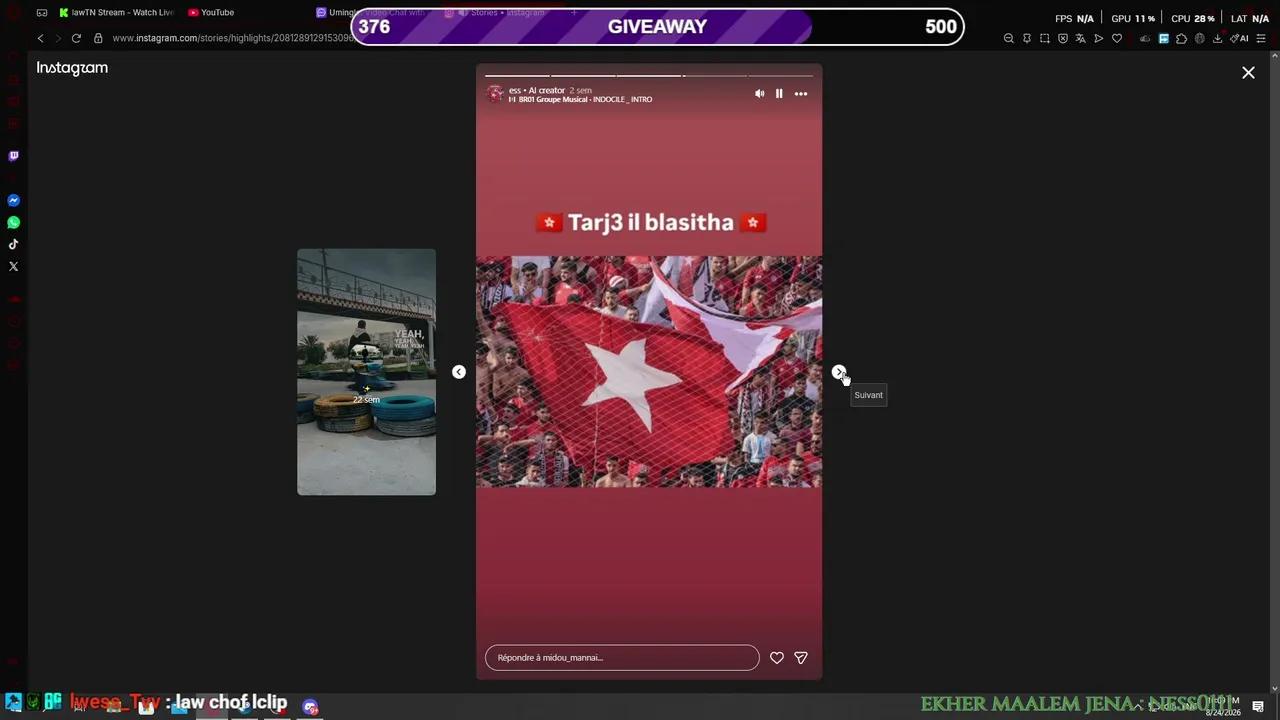Open the Instagram logo home link
The image size is (1280, 720).
pos(72,68)
